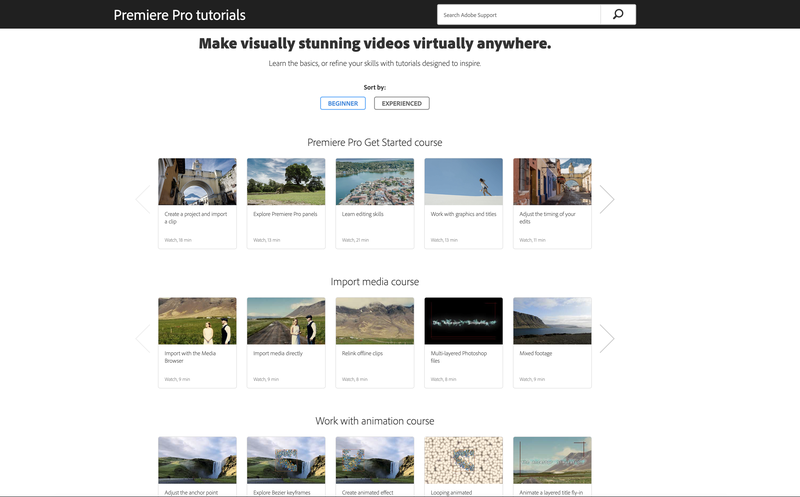Click the 'Mixed footage' title text
The height and width of the screenshot is (497, 800).
pyautogui.click(x=536, y=354)
